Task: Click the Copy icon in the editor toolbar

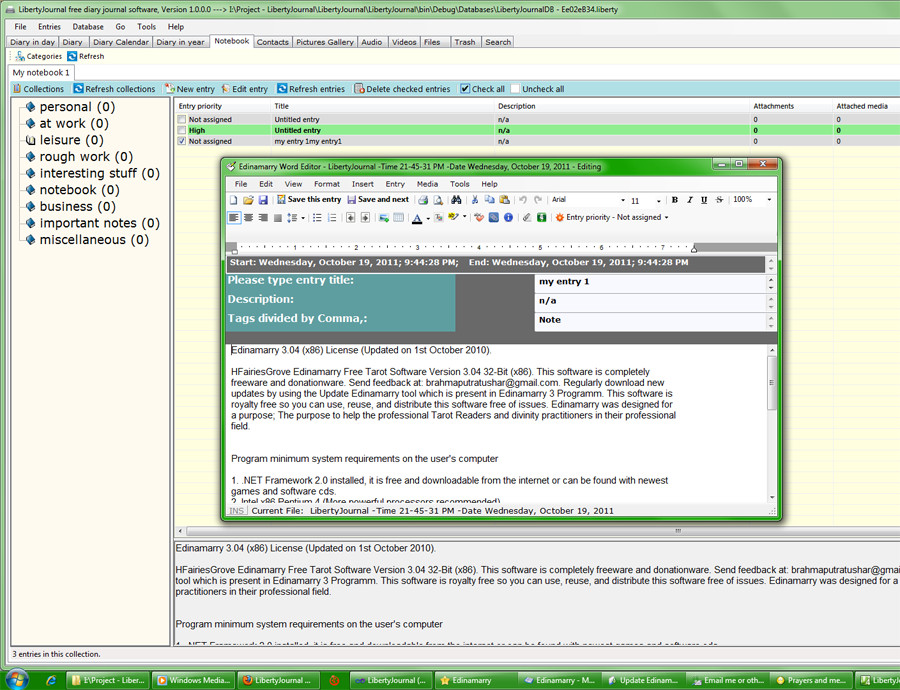Action: pos(490,200)
